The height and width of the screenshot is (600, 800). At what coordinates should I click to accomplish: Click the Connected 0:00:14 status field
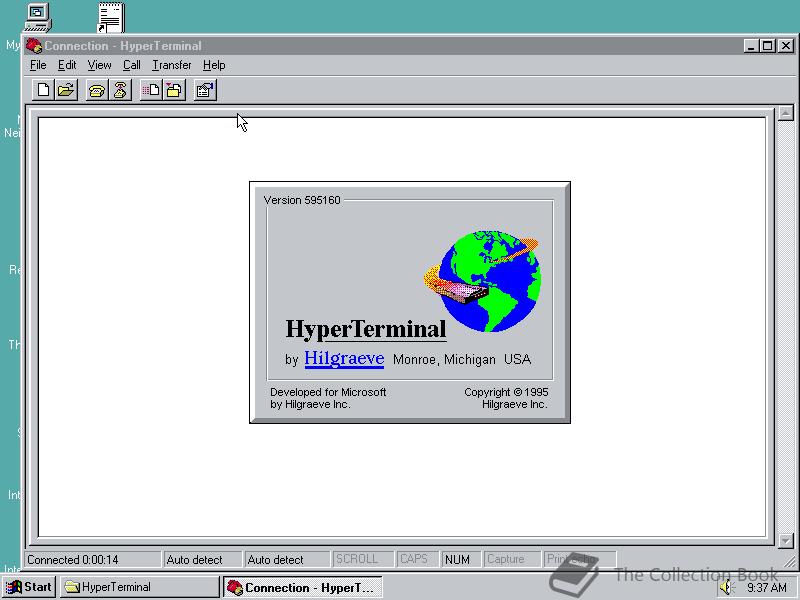93,560
